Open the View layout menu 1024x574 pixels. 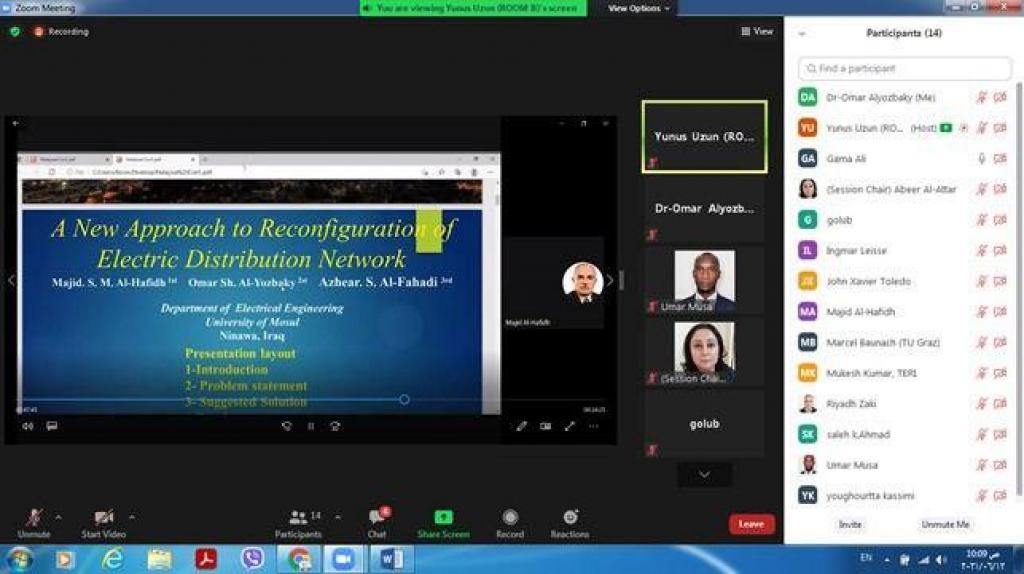(757, 32)
